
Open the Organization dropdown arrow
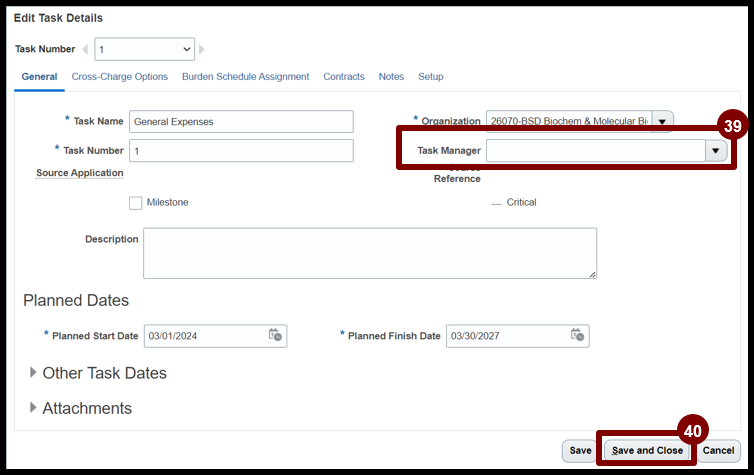[662, 121]
